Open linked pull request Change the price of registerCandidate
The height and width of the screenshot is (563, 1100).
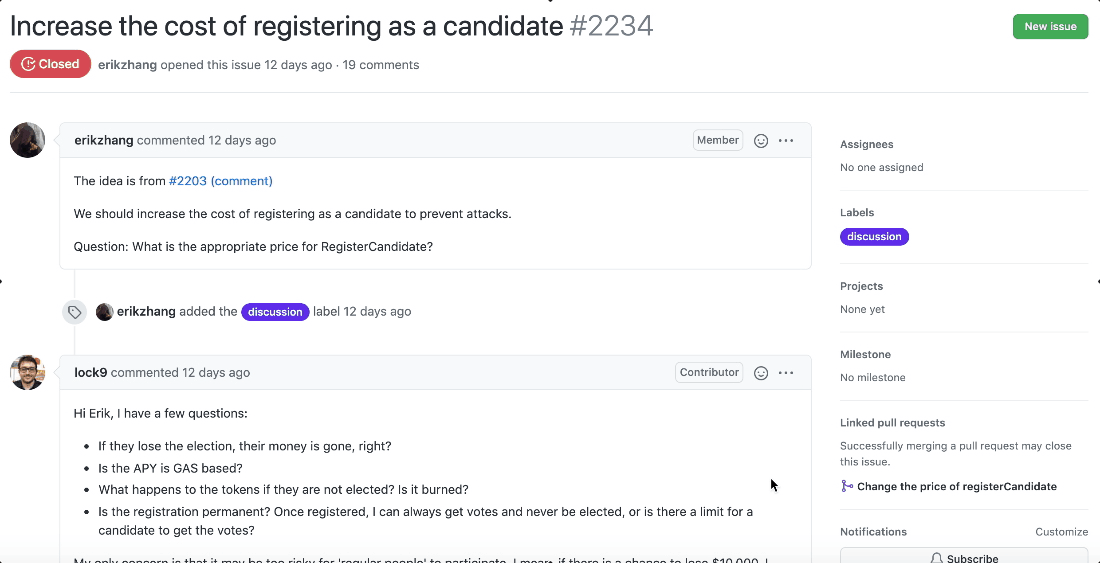coord(956,487)
